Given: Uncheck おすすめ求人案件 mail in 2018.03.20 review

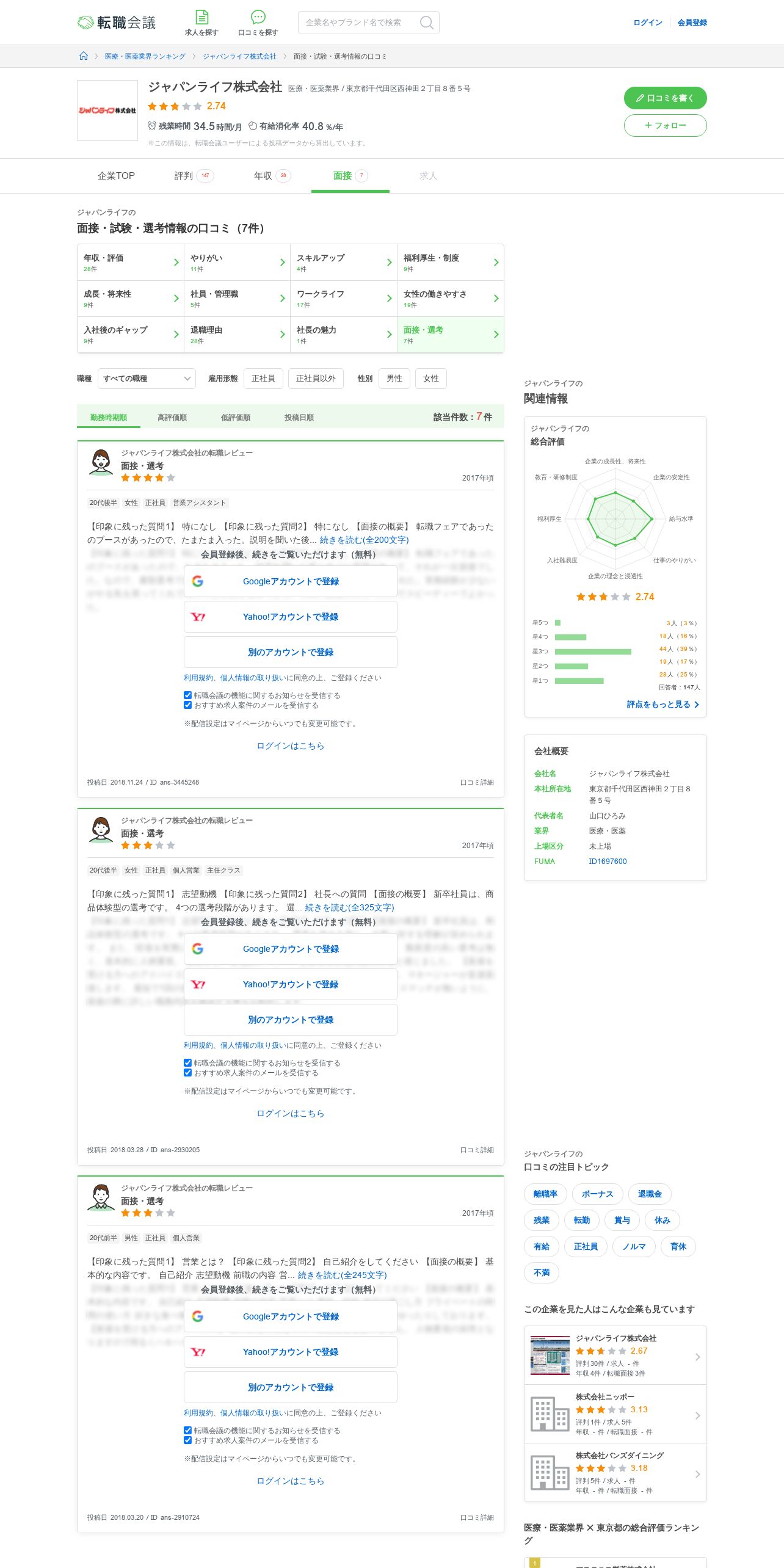Looking at the screenshot, I should 187,1440.
